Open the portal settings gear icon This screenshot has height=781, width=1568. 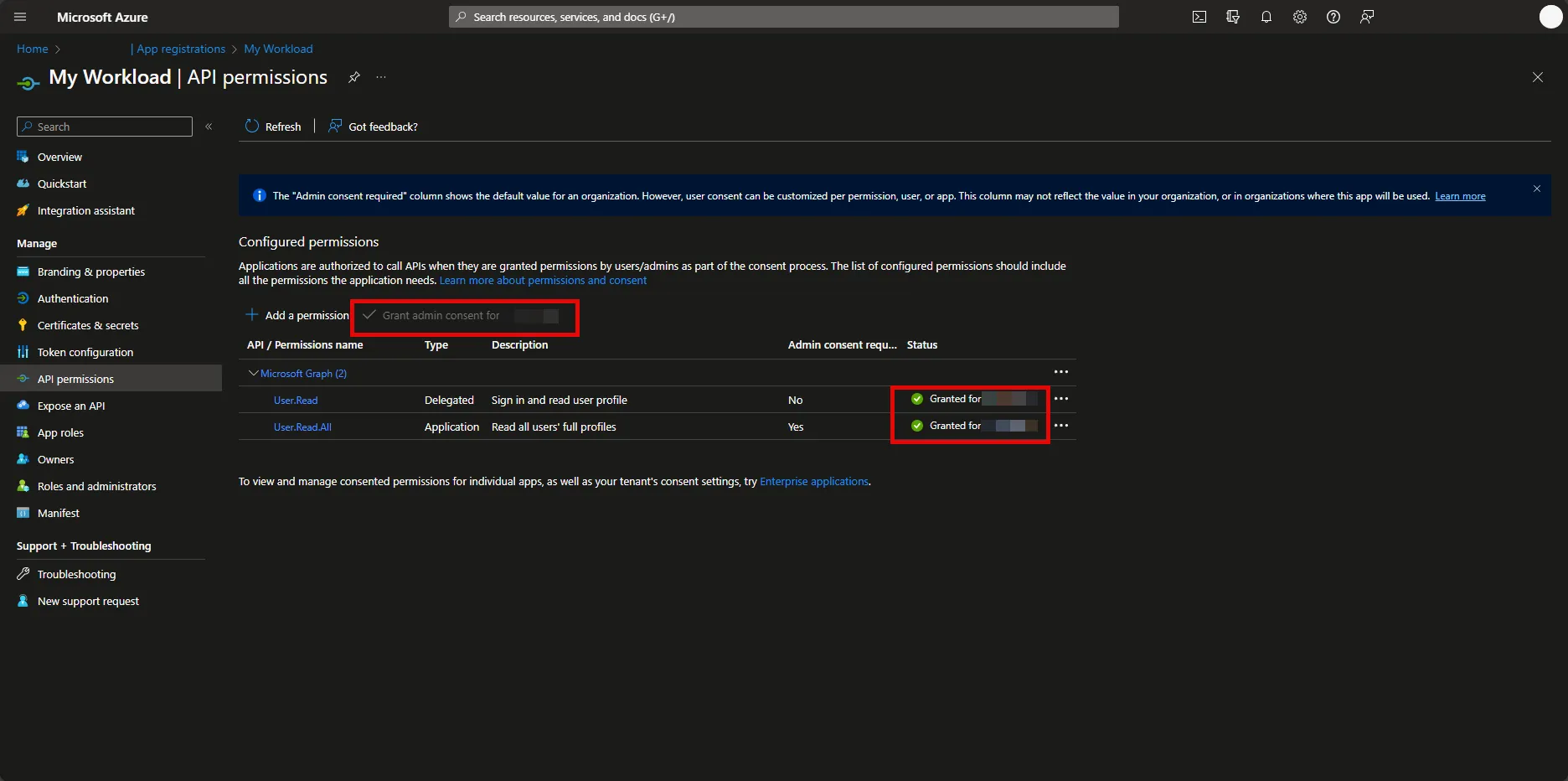click(1299, 17)
